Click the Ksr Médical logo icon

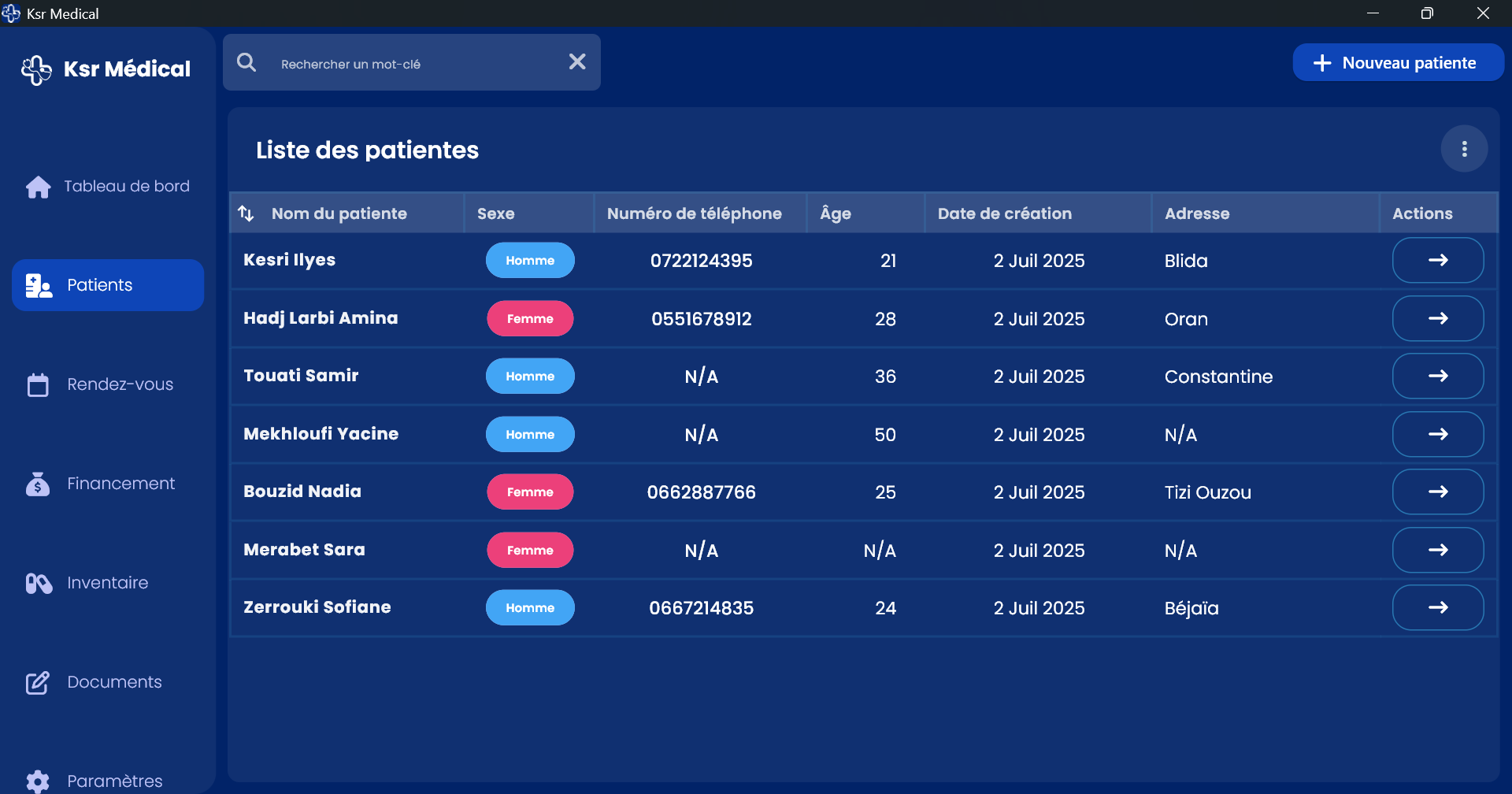(36, 69)
